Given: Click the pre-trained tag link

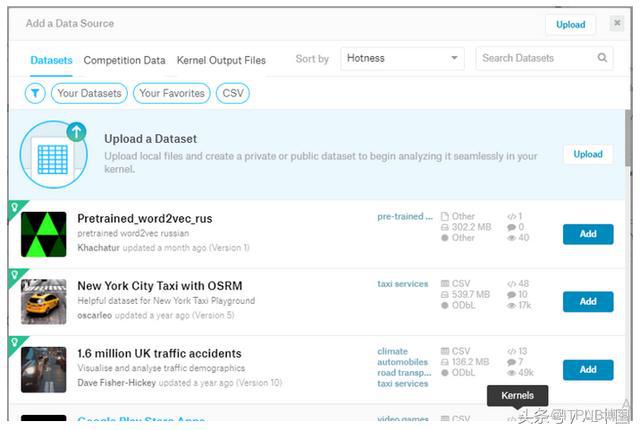Looking at the screenshot, I should [x=404, y=217].
